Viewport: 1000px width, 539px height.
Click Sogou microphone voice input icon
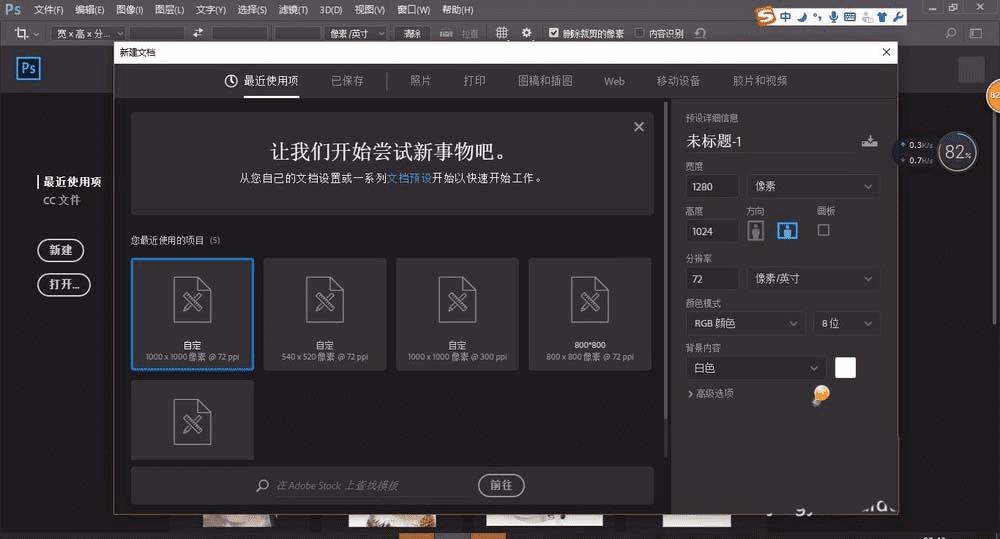pos(833,17)
